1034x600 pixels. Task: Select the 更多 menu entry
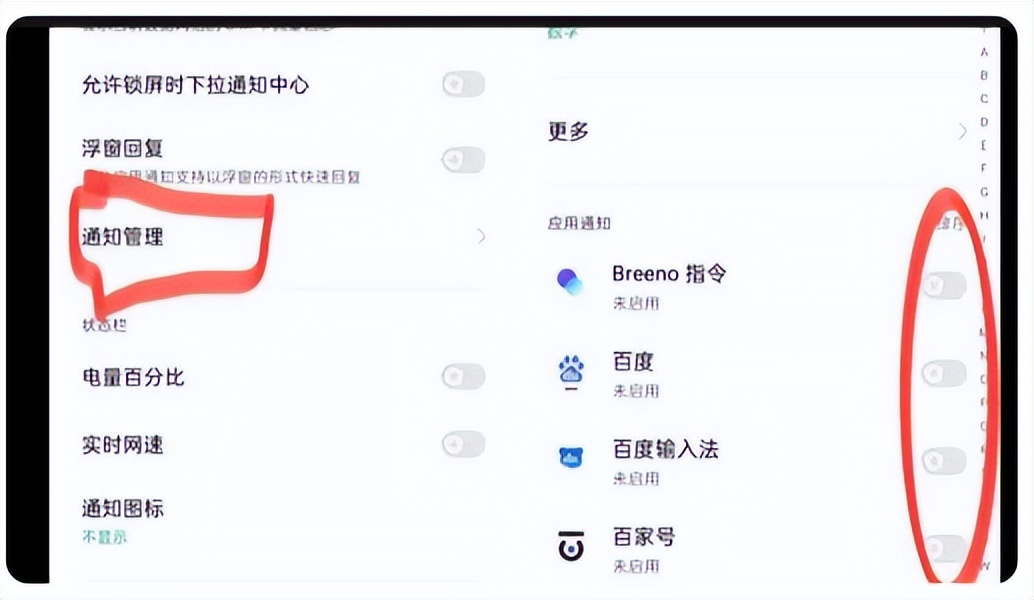[566, 130]
